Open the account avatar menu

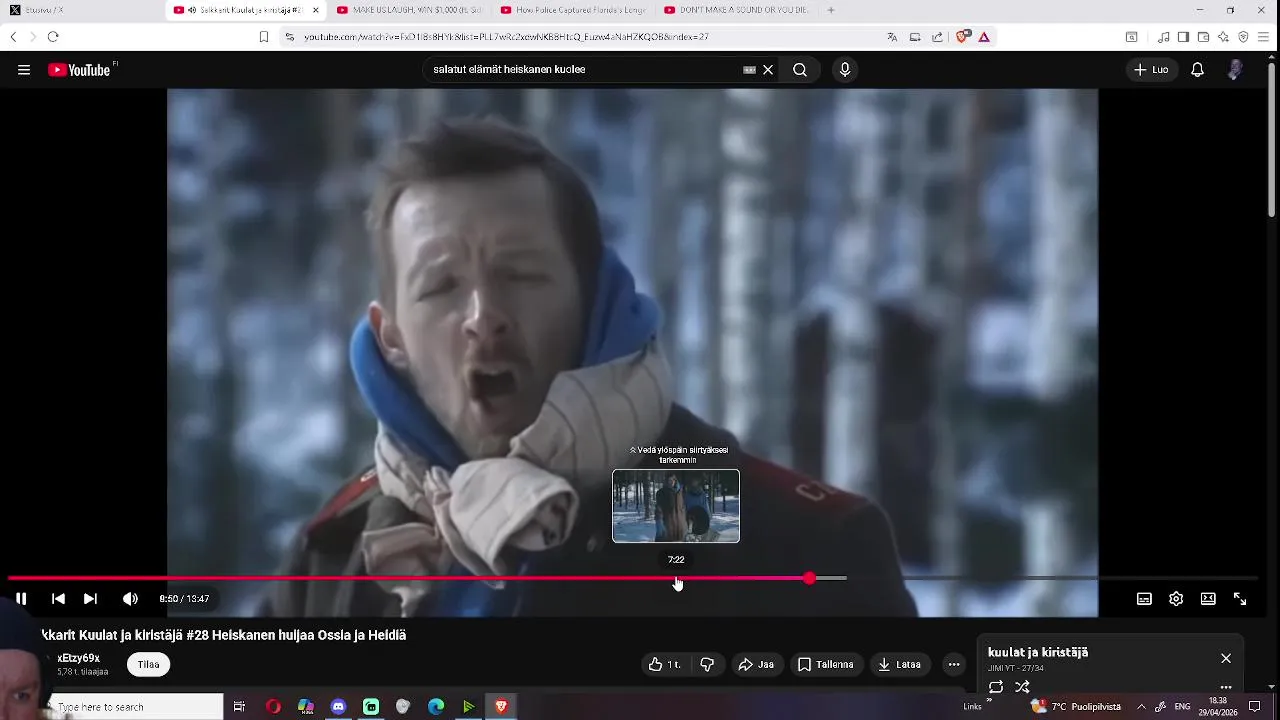(1235, 70)
